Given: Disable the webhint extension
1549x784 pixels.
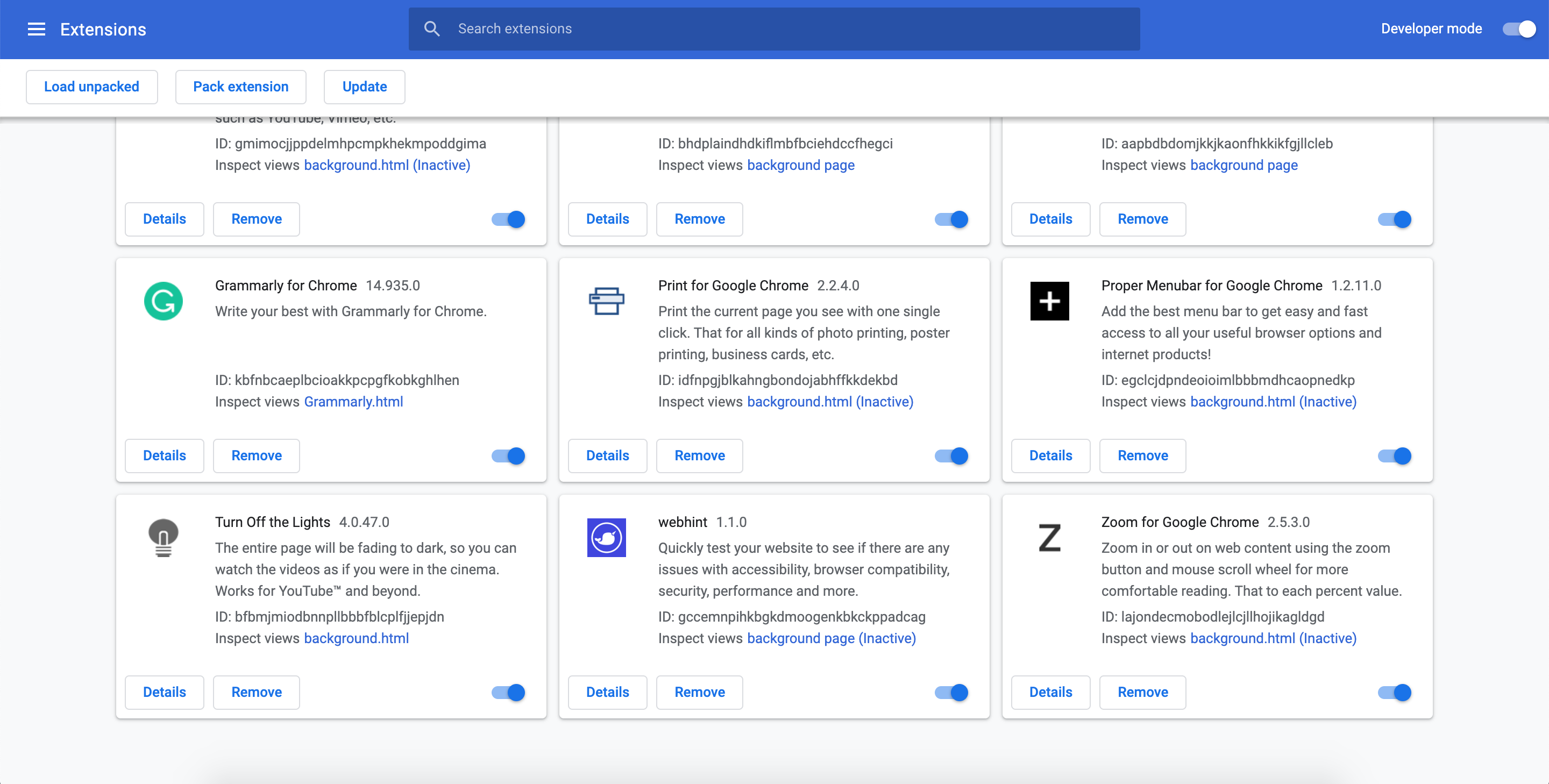Looking at the screenshot, I should pyautogui.click(x=951, y=693).
